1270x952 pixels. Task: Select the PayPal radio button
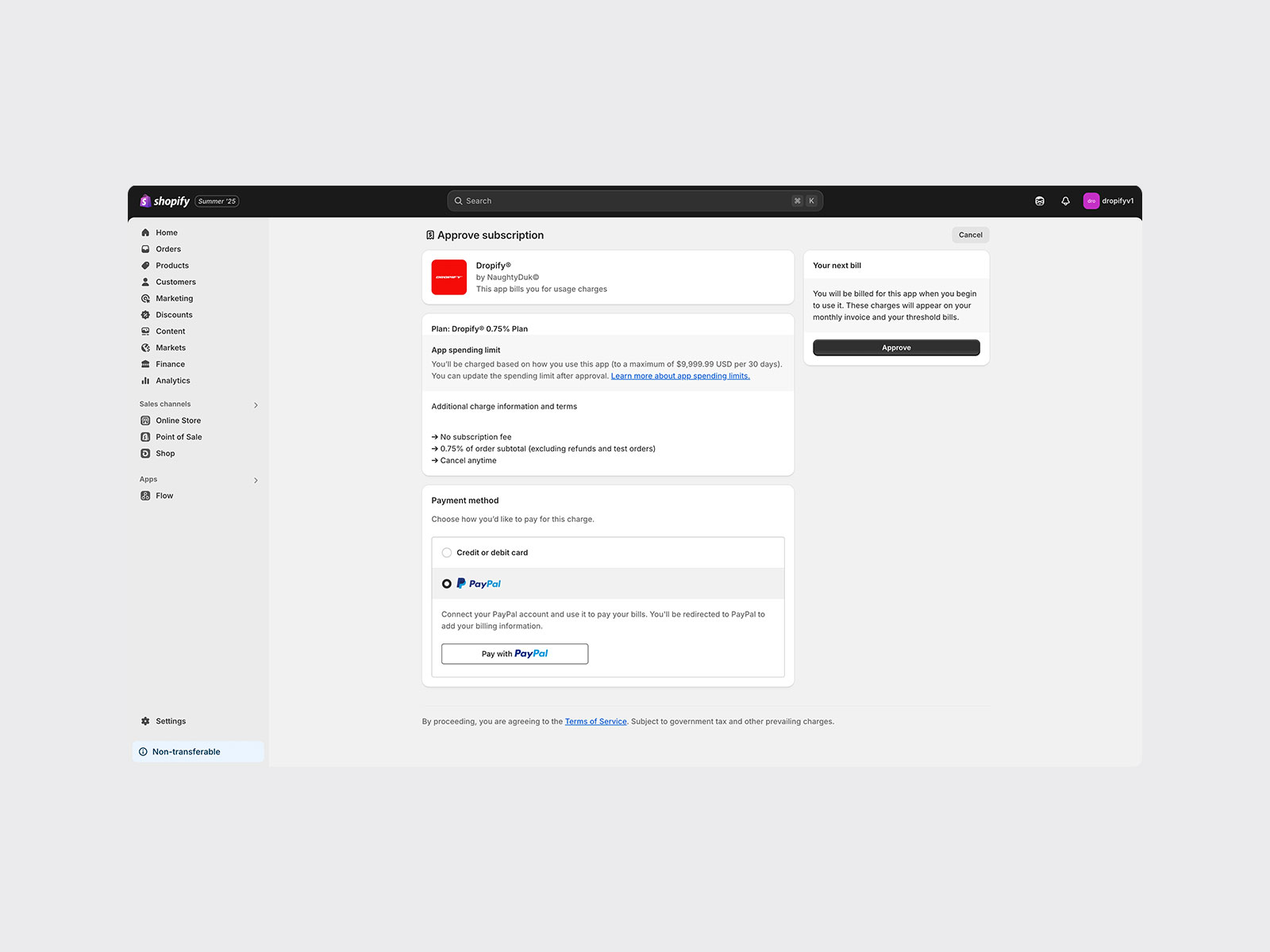pos(447,584)
